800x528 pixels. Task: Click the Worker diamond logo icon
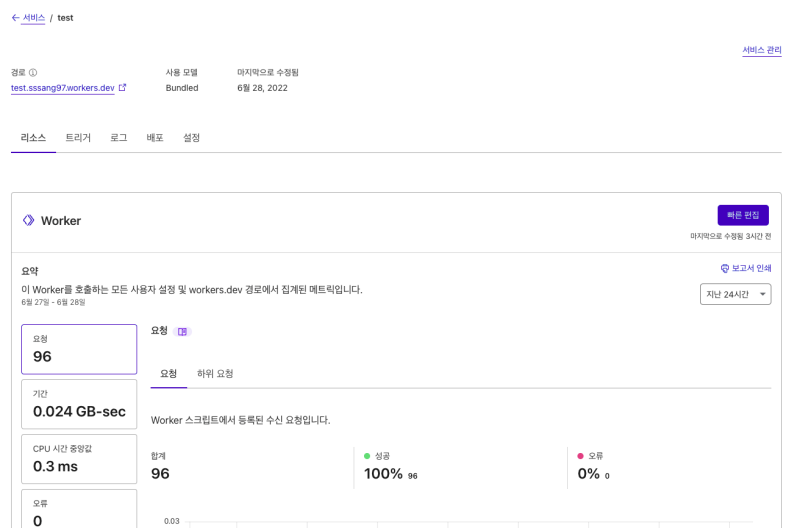28,220
